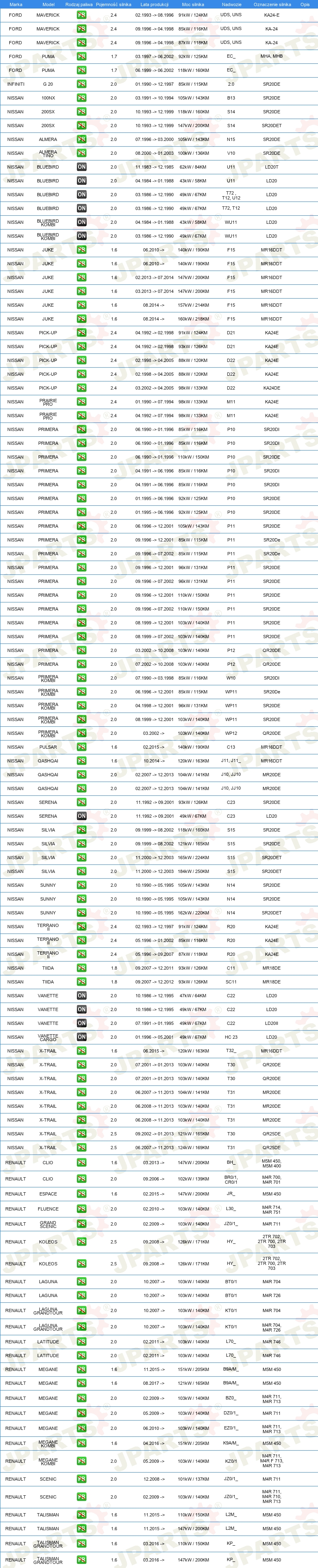Select the INFINITI brand cell
This screenshot has width=318, height=1568.
click(x=16, y=84)
